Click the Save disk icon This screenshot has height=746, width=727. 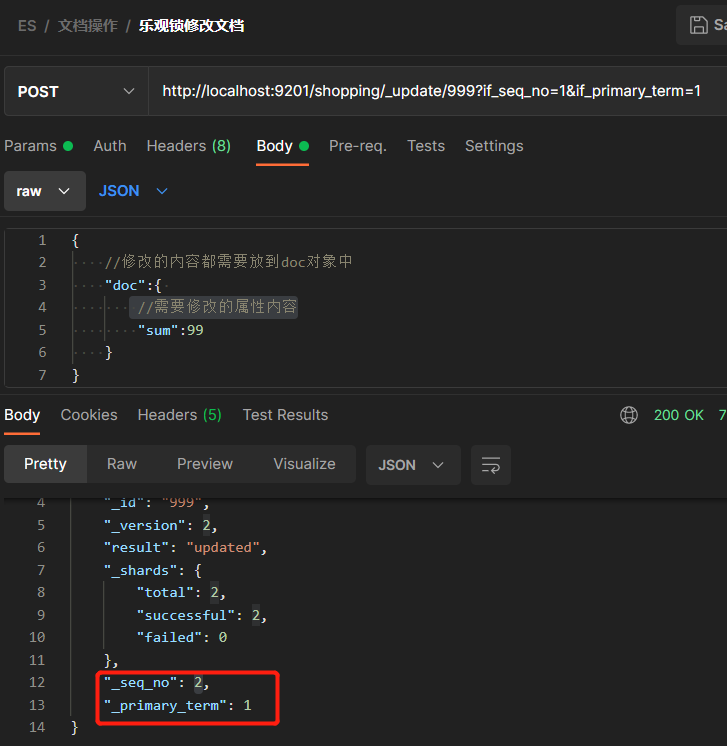[x=698, y=25]
